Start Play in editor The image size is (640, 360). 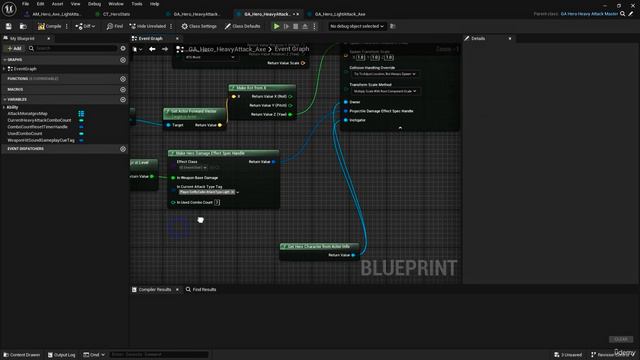pos(276,26)
